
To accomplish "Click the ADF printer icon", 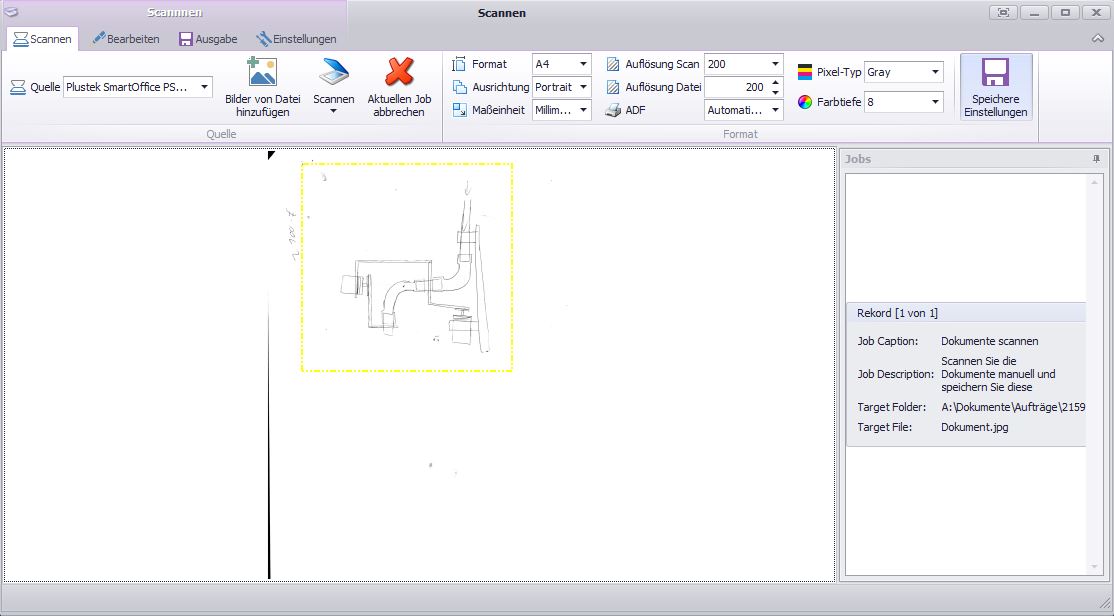I will [x=613, y=110].
